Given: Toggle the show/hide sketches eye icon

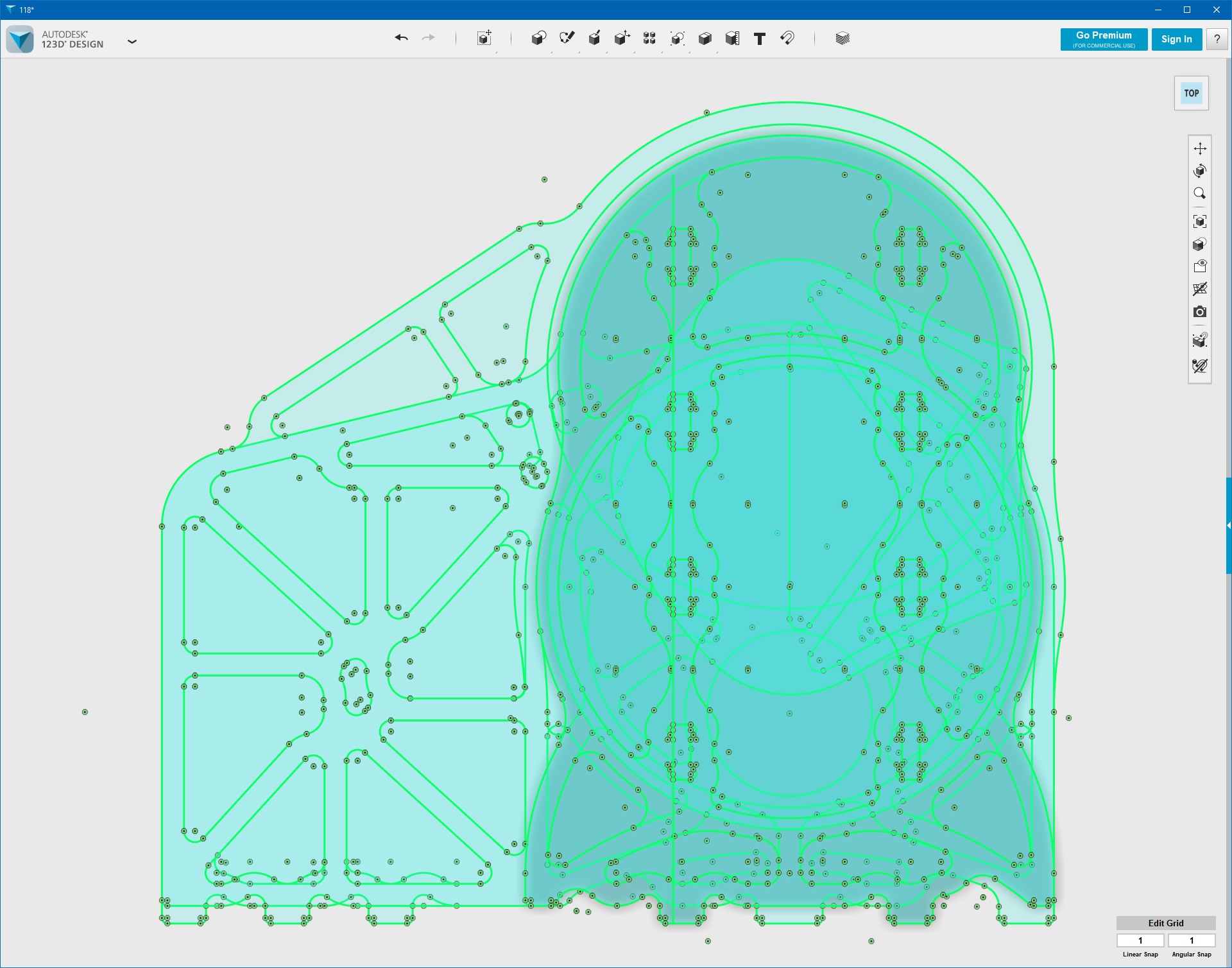Looking at the screenshot, I should (x=1200, y=266).
